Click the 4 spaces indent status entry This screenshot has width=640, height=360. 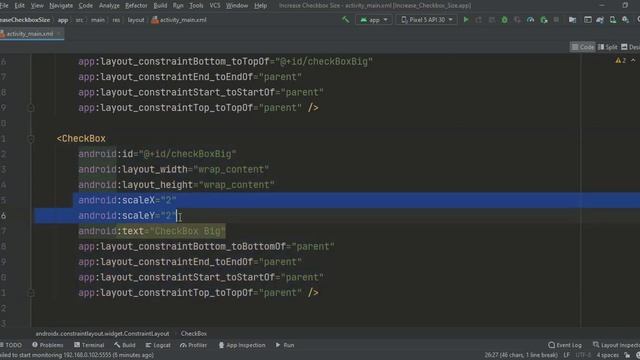pos(608,355)
